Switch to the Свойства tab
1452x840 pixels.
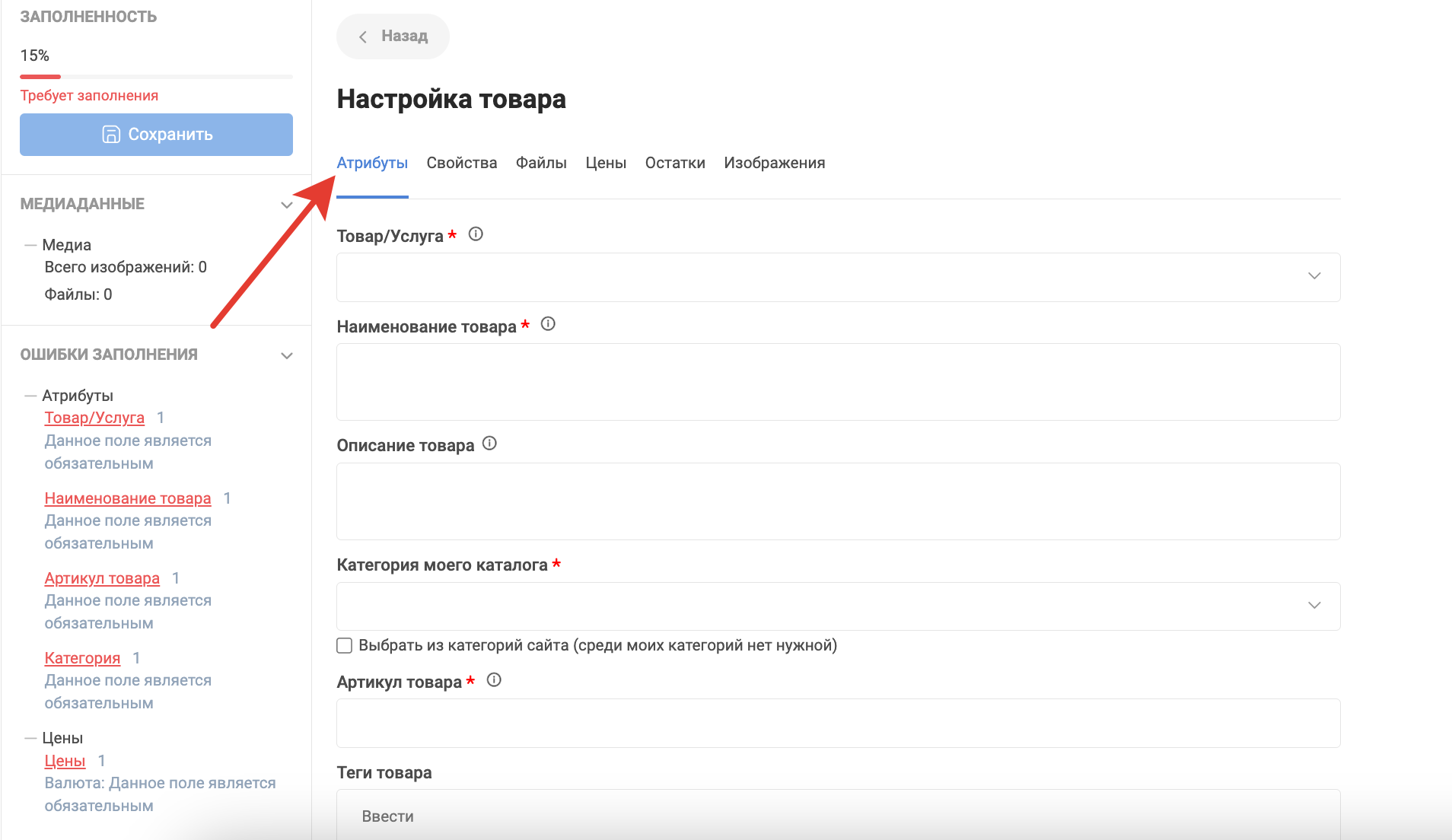point(461,163)
